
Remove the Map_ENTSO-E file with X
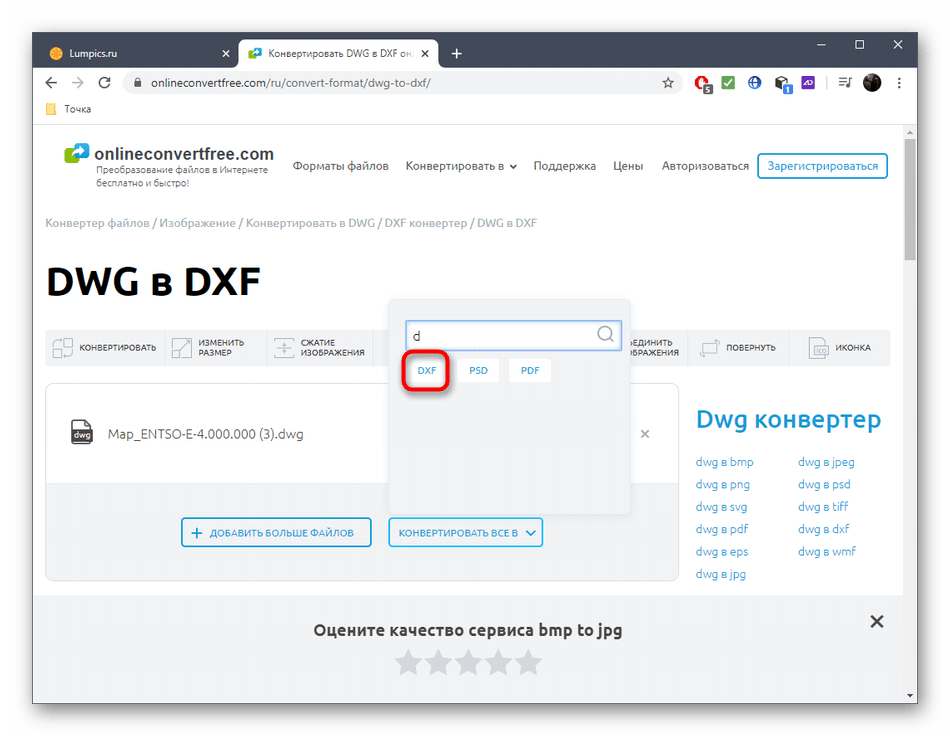pos(645,434)
